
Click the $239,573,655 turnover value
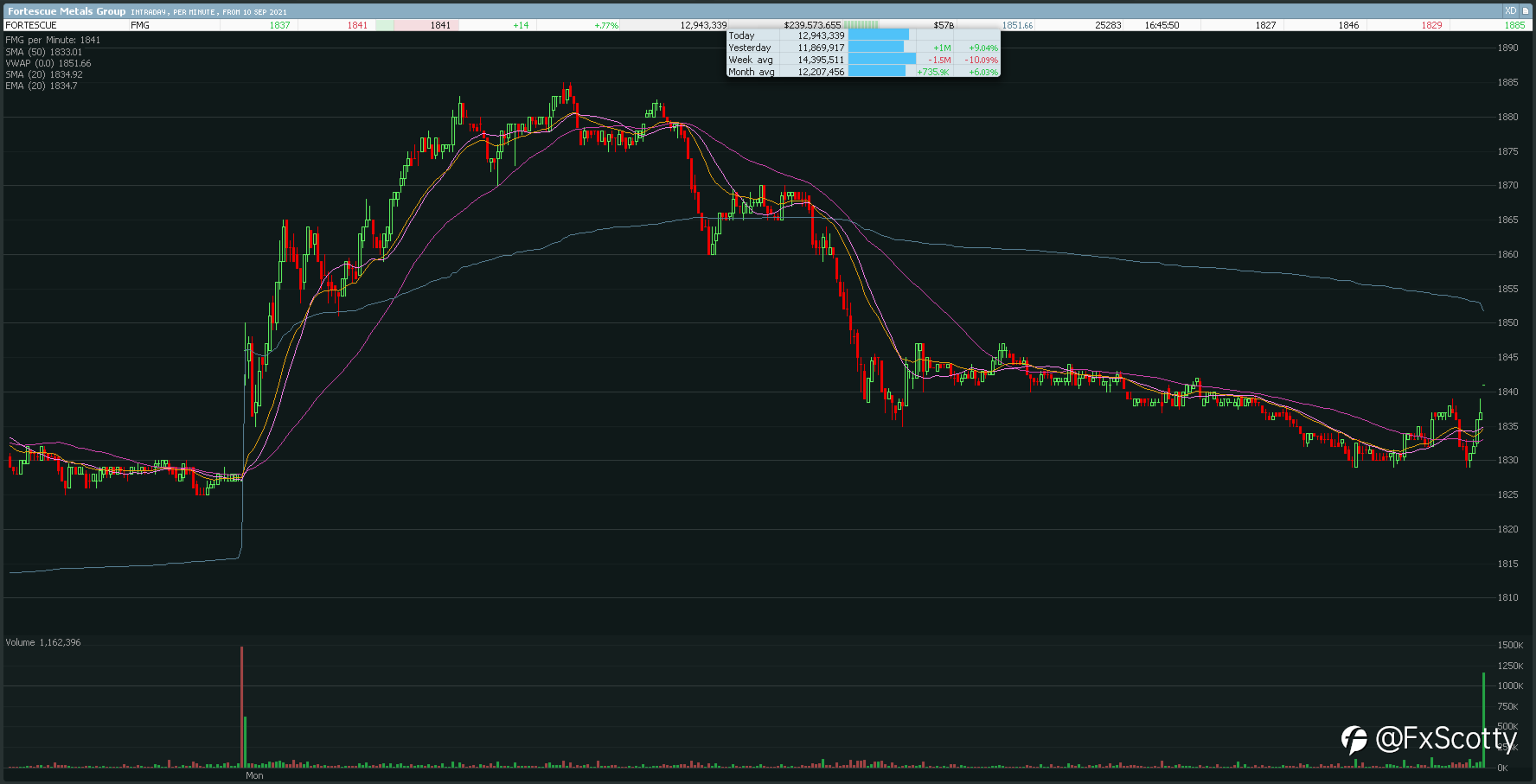812,25
